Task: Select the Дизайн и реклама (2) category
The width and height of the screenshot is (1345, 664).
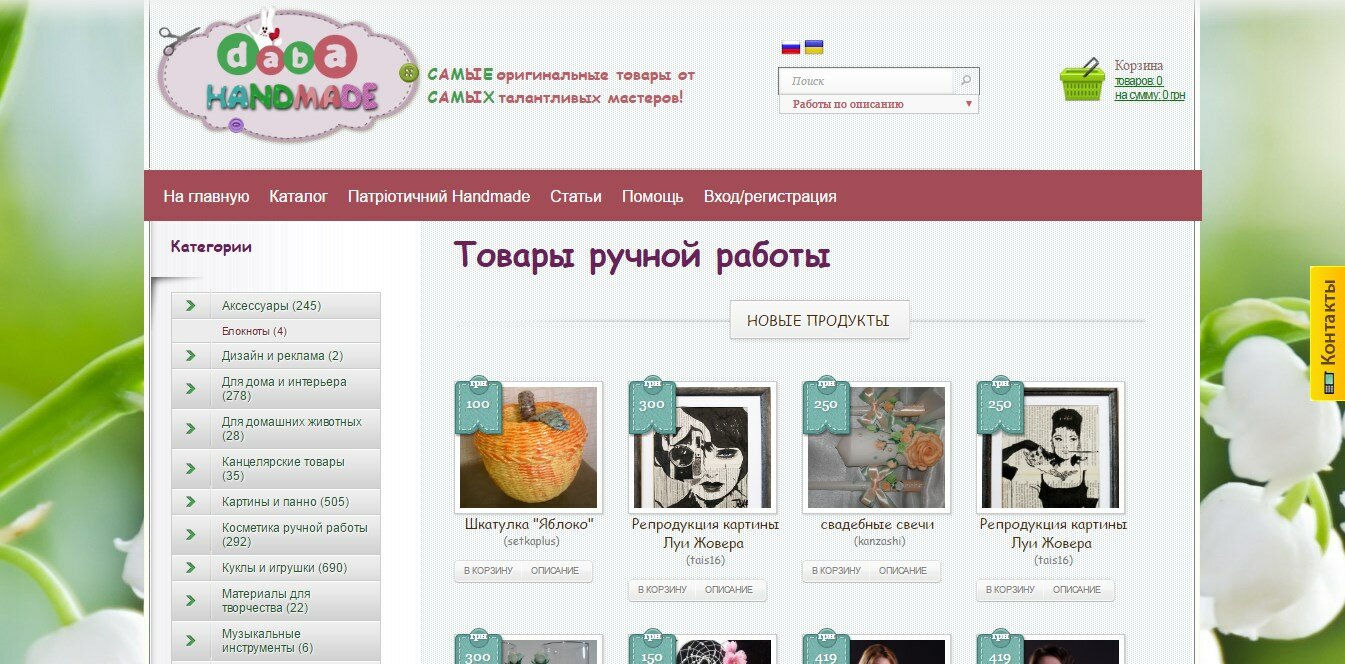Action: (282, 355)
